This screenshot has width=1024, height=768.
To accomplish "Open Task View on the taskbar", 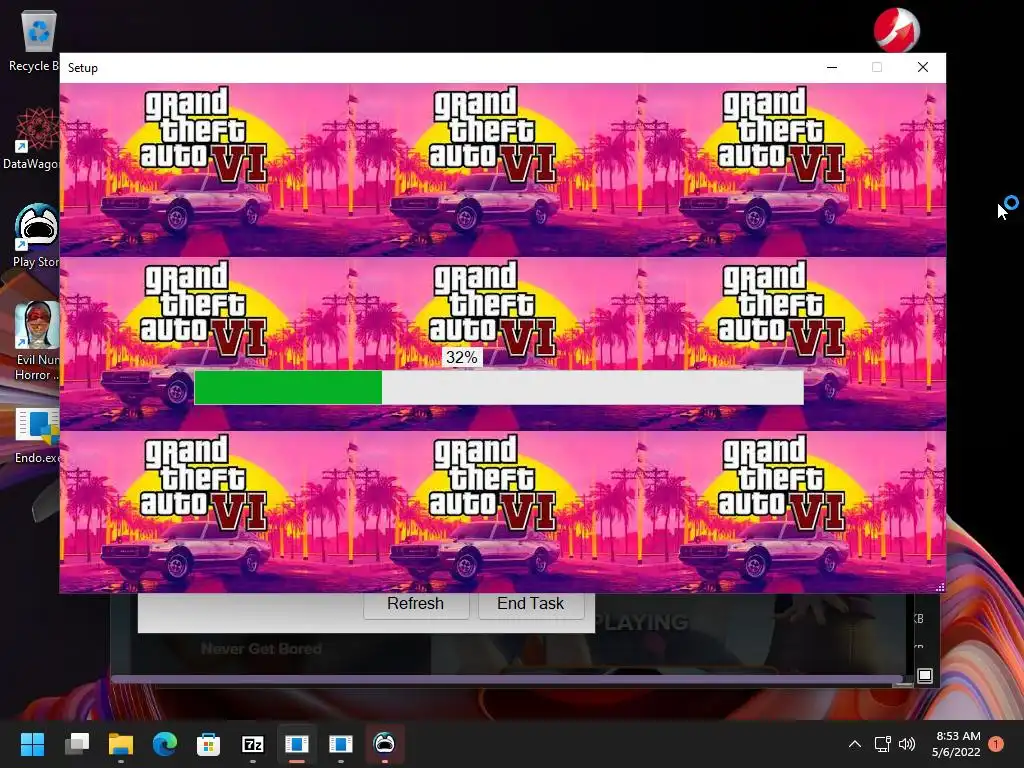I will (x=76, y=744).
